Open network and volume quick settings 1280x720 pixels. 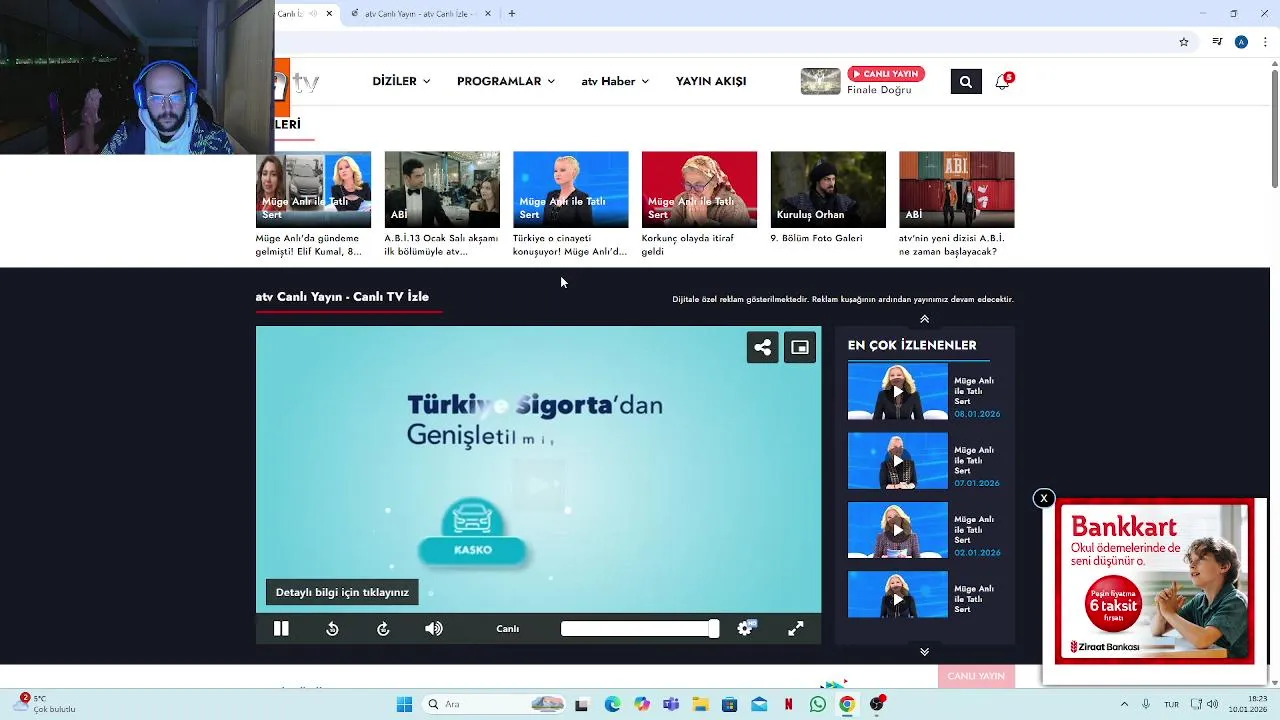tap(1205, 705)
